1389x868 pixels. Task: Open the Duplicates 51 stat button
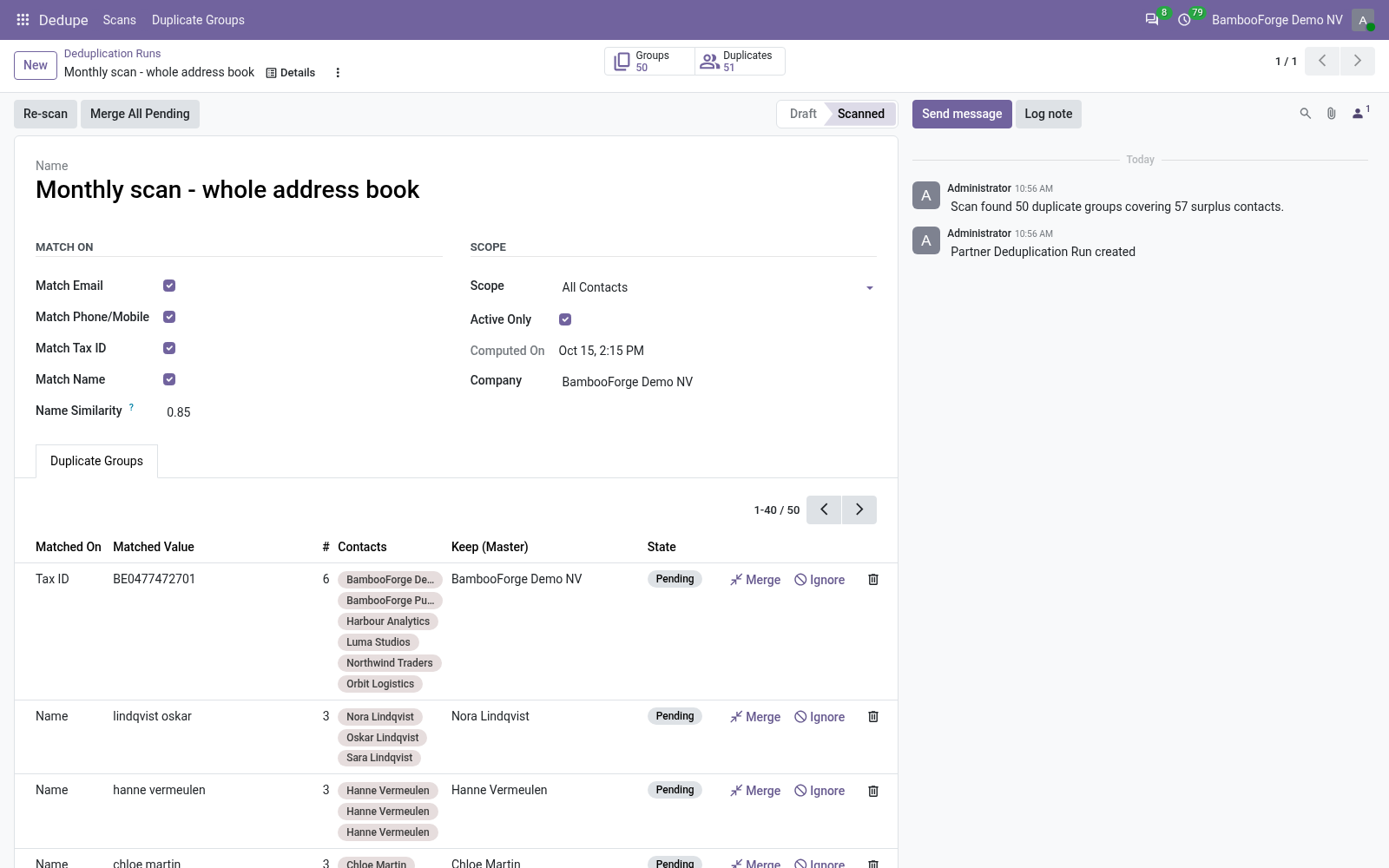[740, 61]
